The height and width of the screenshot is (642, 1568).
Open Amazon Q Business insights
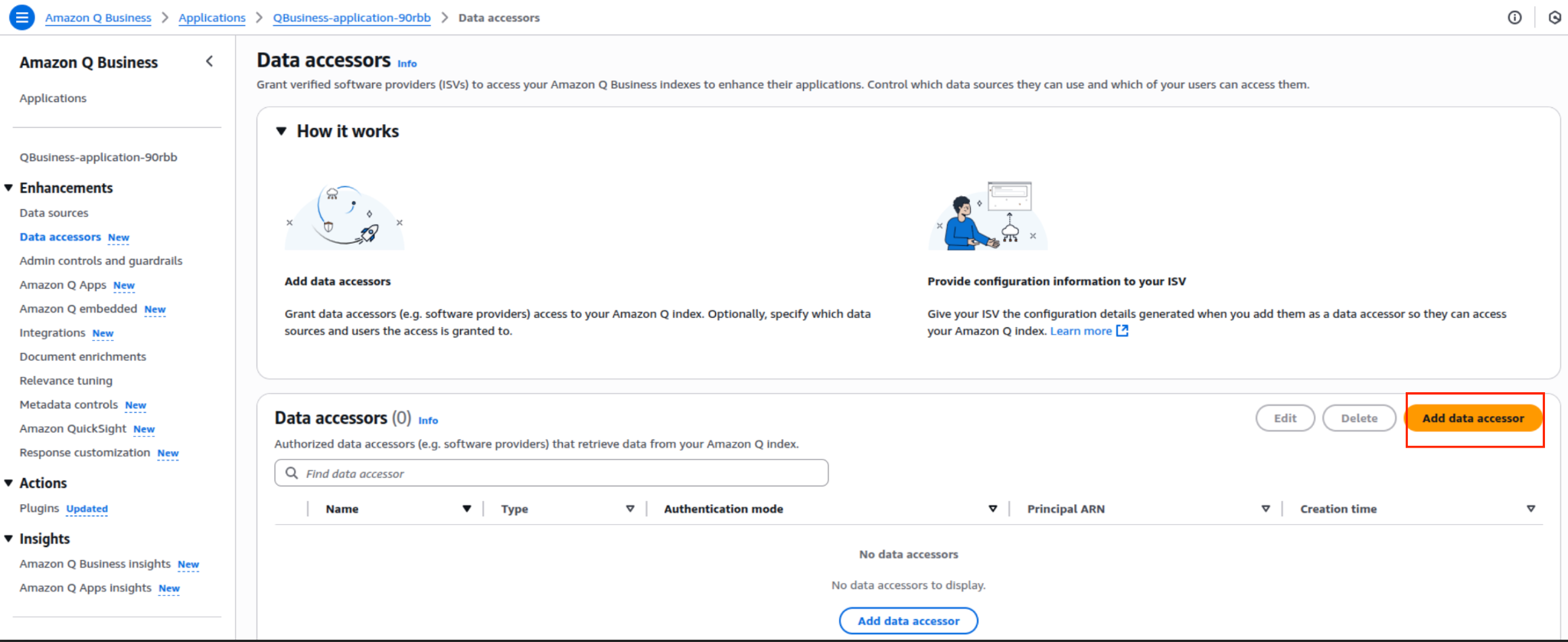95,564
